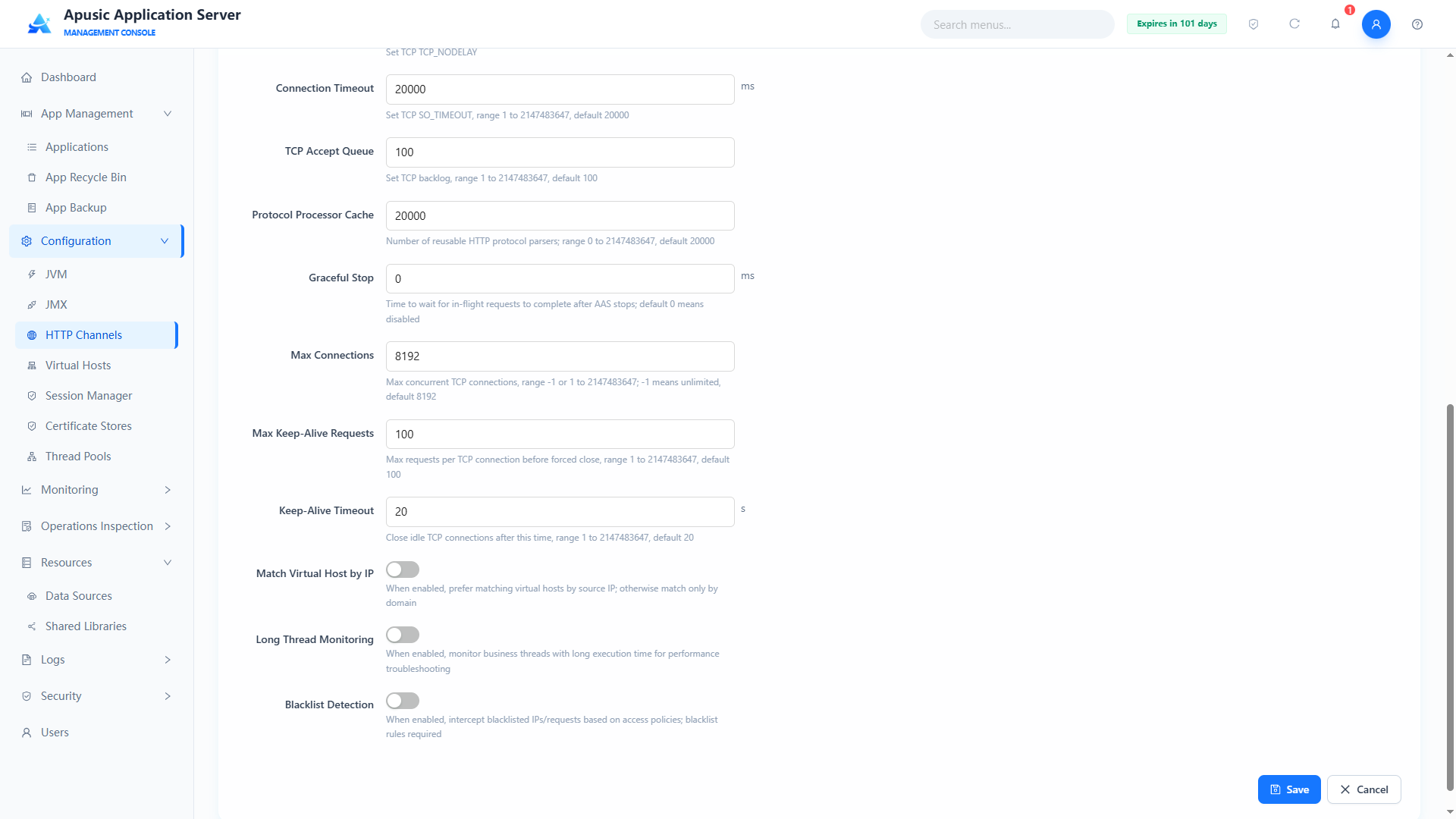This screenshot has height=819, width=1456.
Task: Cancel the configuration changes
Action: click(1363, 789)
